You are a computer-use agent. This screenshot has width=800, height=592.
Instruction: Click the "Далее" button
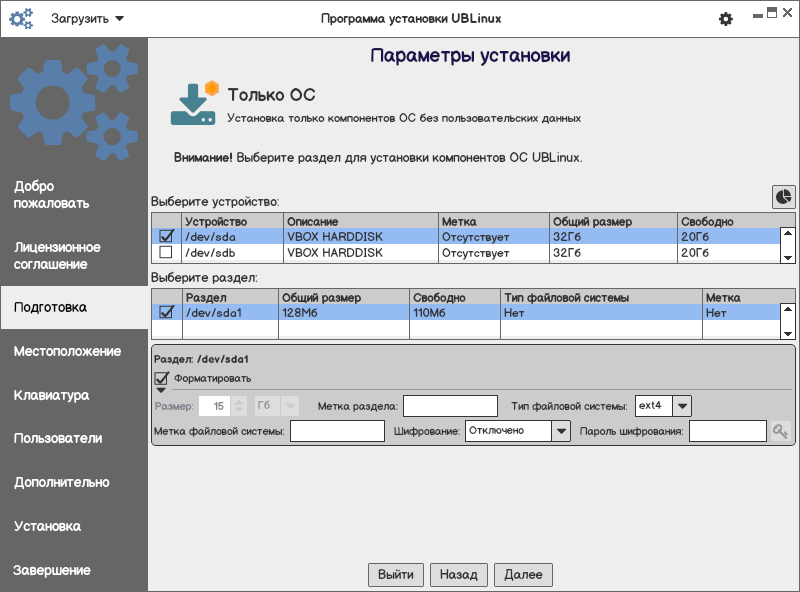click(523, 575)
